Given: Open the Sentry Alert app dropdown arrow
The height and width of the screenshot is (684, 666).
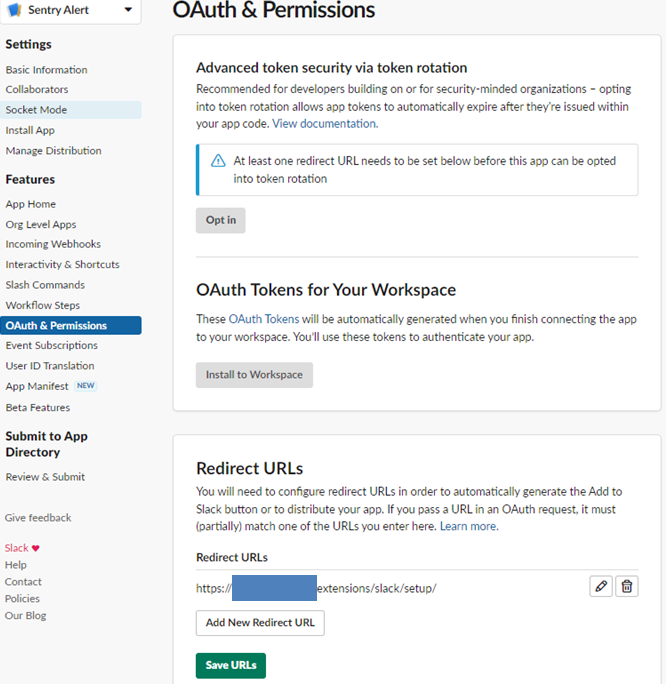Looking at the screenshot, I should point(128,10).
